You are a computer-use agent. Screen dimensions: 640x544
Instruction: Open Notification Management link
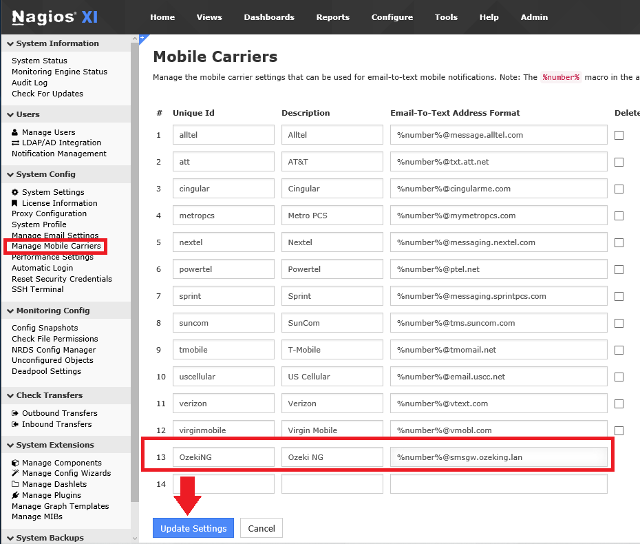[x=59, y=153]
